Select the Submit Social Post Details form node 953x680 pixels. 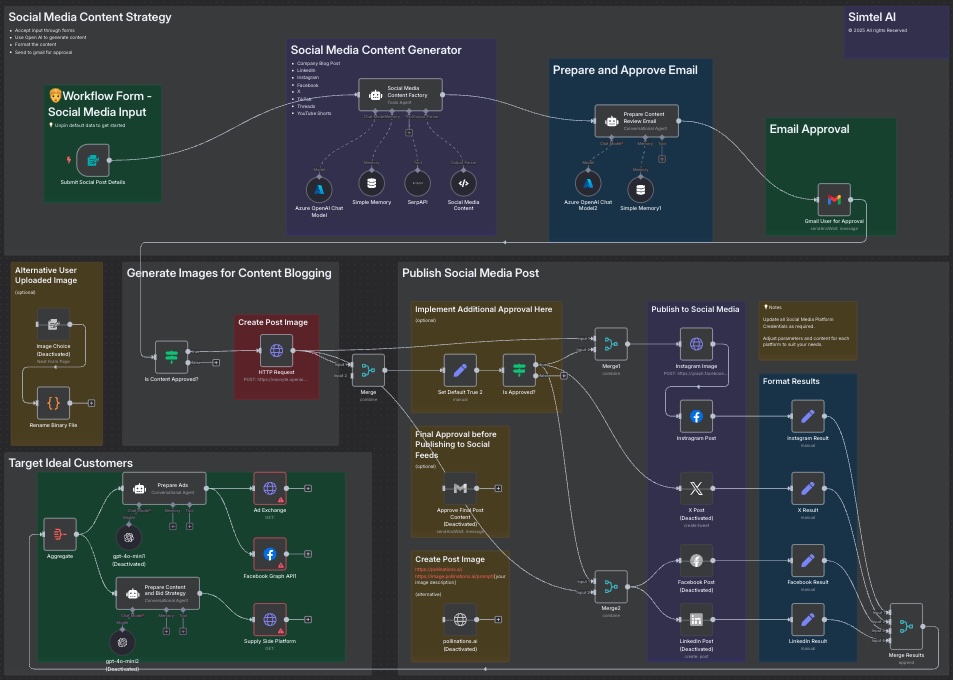pyautogui.click(x=93, y=160)
